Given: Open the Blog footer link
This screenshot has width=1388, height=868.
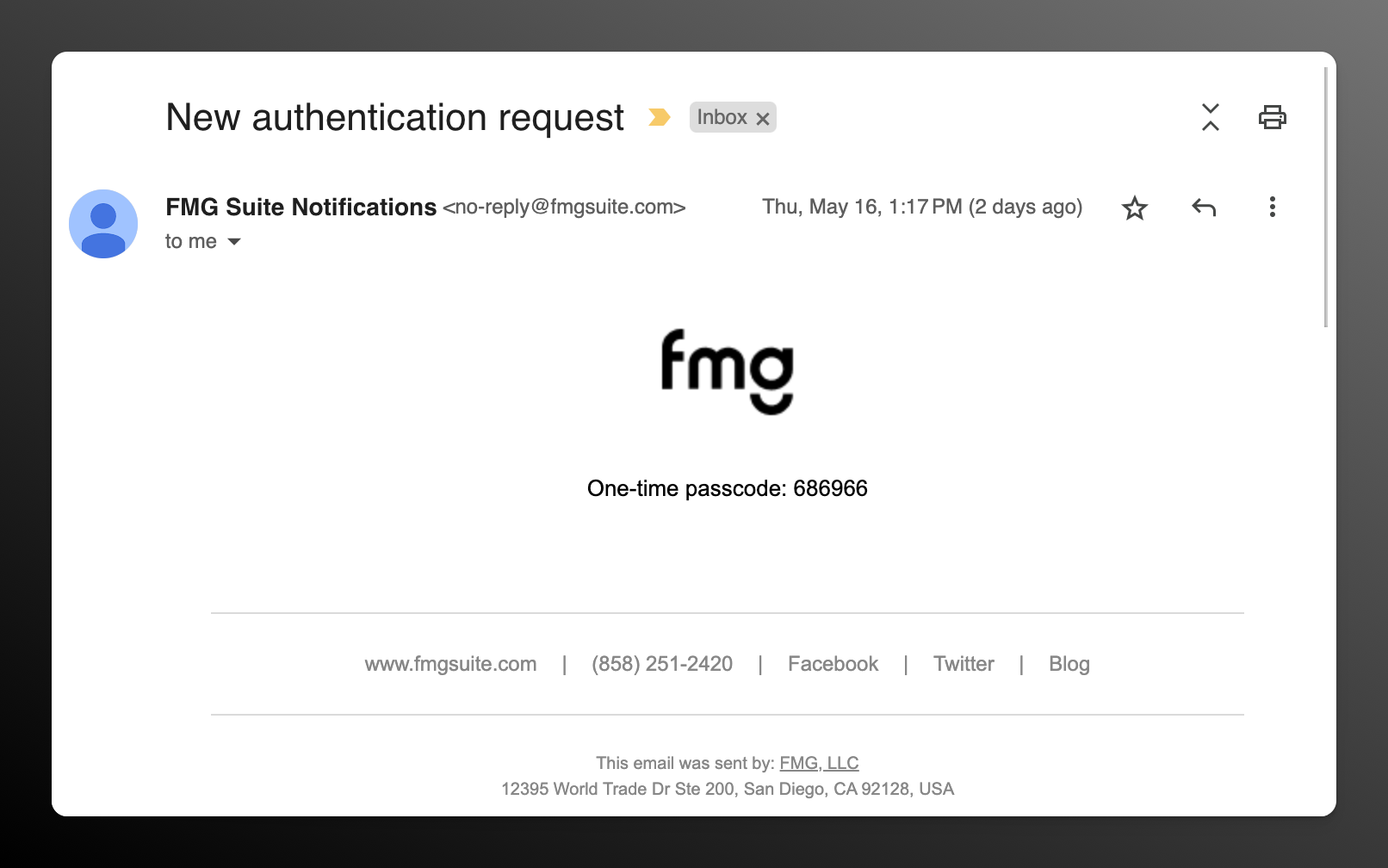Looking at the screenshot, I should (1069, 664).
